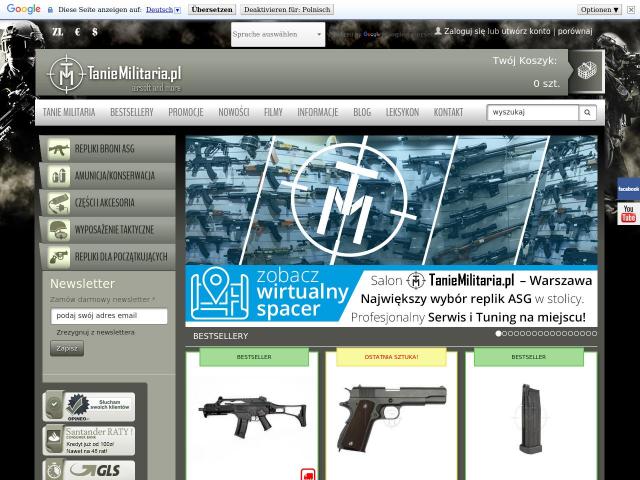Select the first banner slide dot
The image size is (640, 480).
click(498, 333)
